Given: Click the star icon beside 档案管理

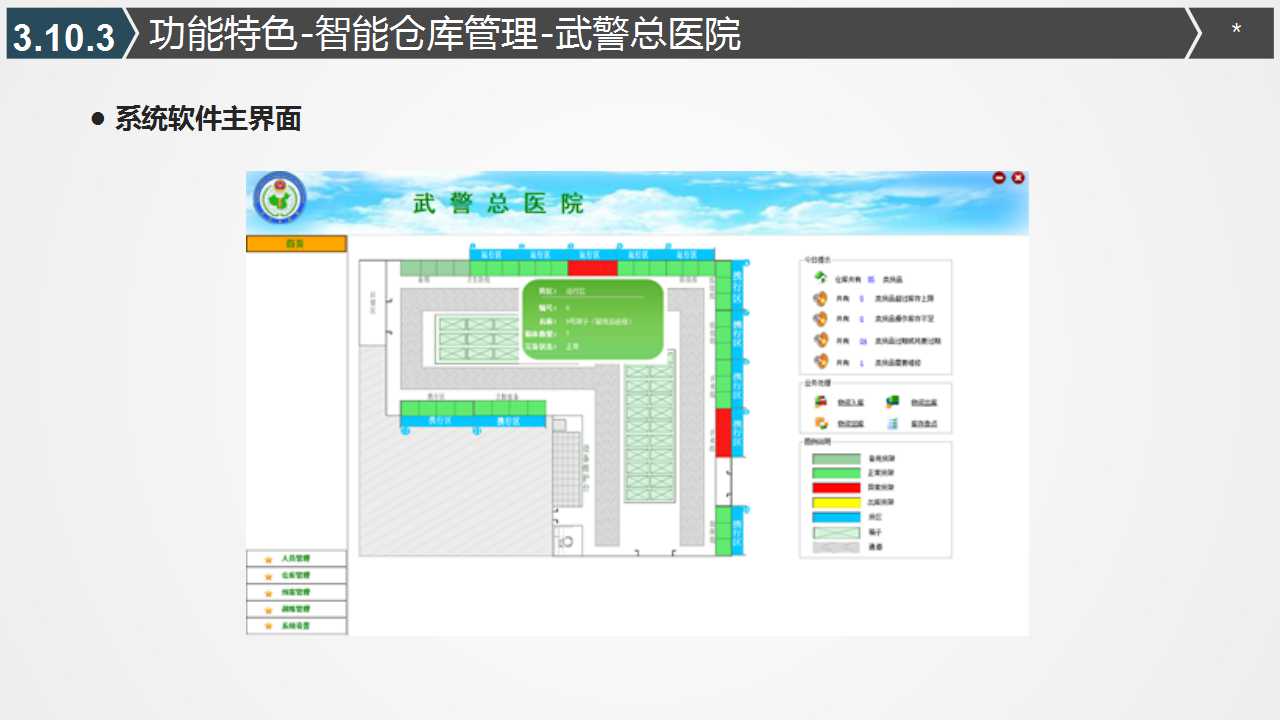Looking at the screenshot, I should [268, 593].
